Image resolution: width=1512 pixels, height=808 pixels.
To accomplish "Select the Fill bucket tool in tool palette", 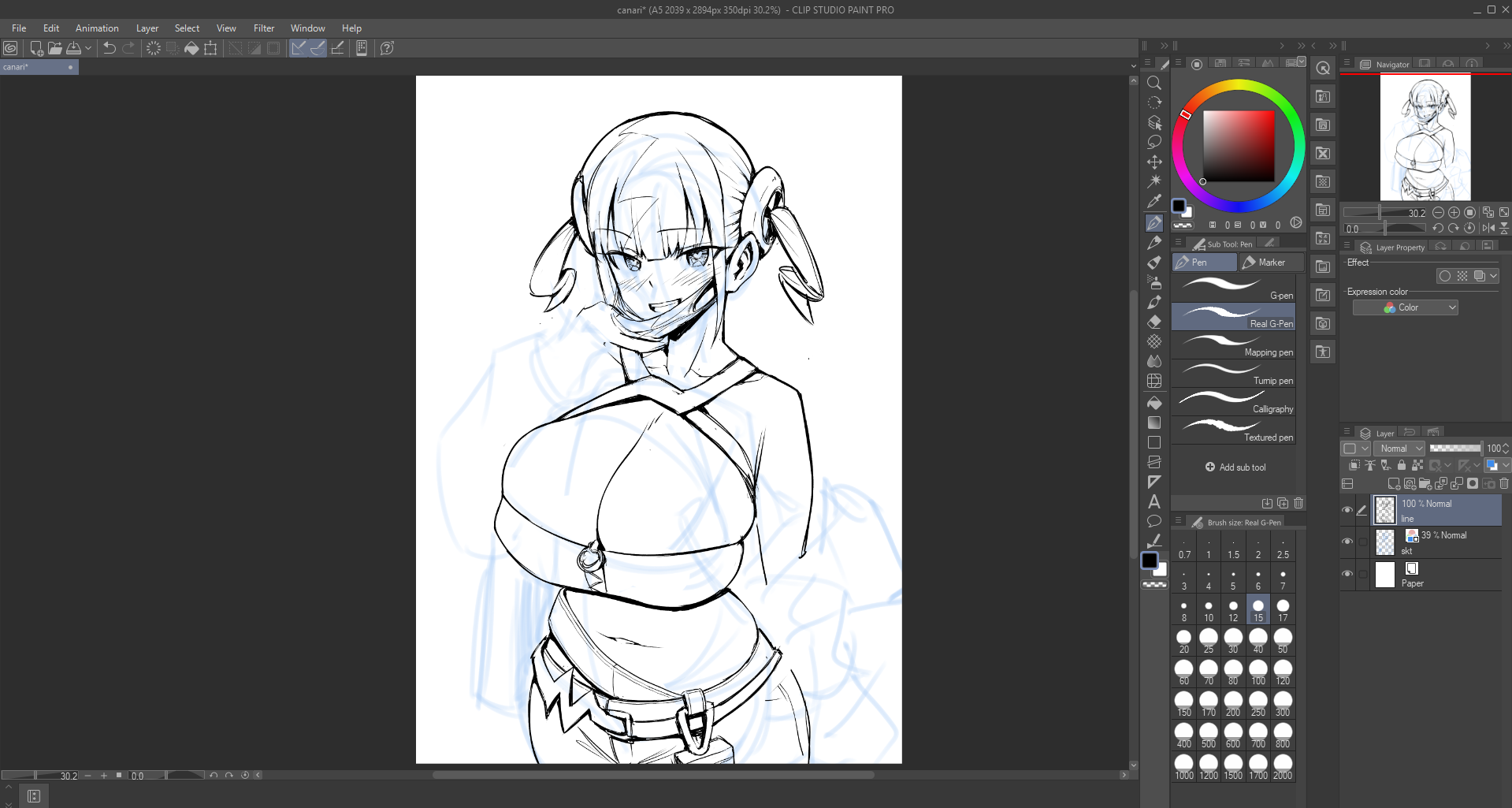I will (1154, 403).
